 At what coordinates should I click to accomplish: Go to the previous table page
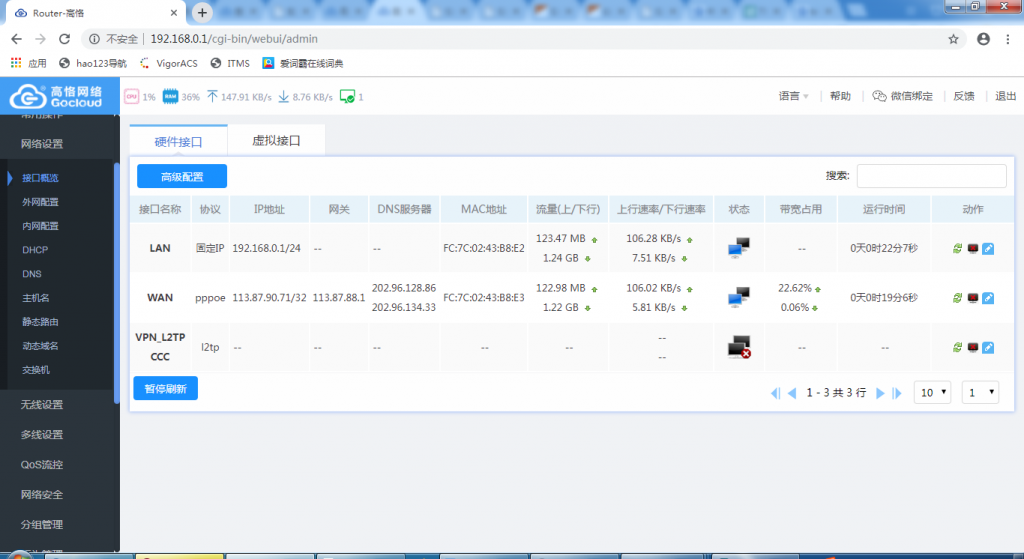click(x=792, y=393)
